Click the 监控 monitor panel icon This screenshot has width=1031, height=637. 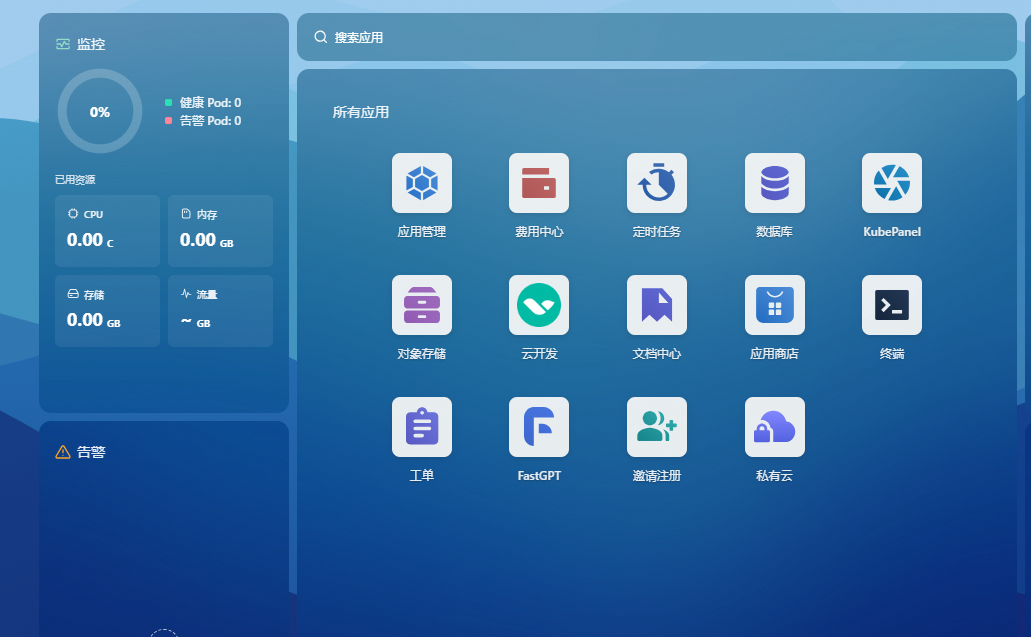[63, 44]
